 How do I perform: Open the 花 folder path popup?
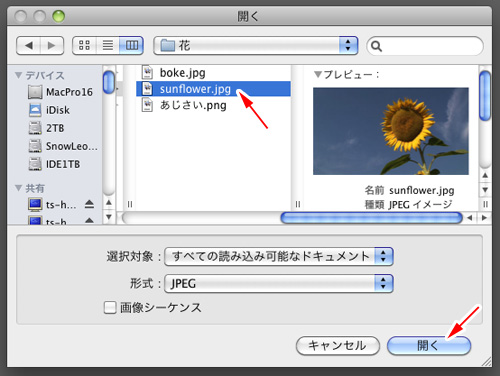255,45
